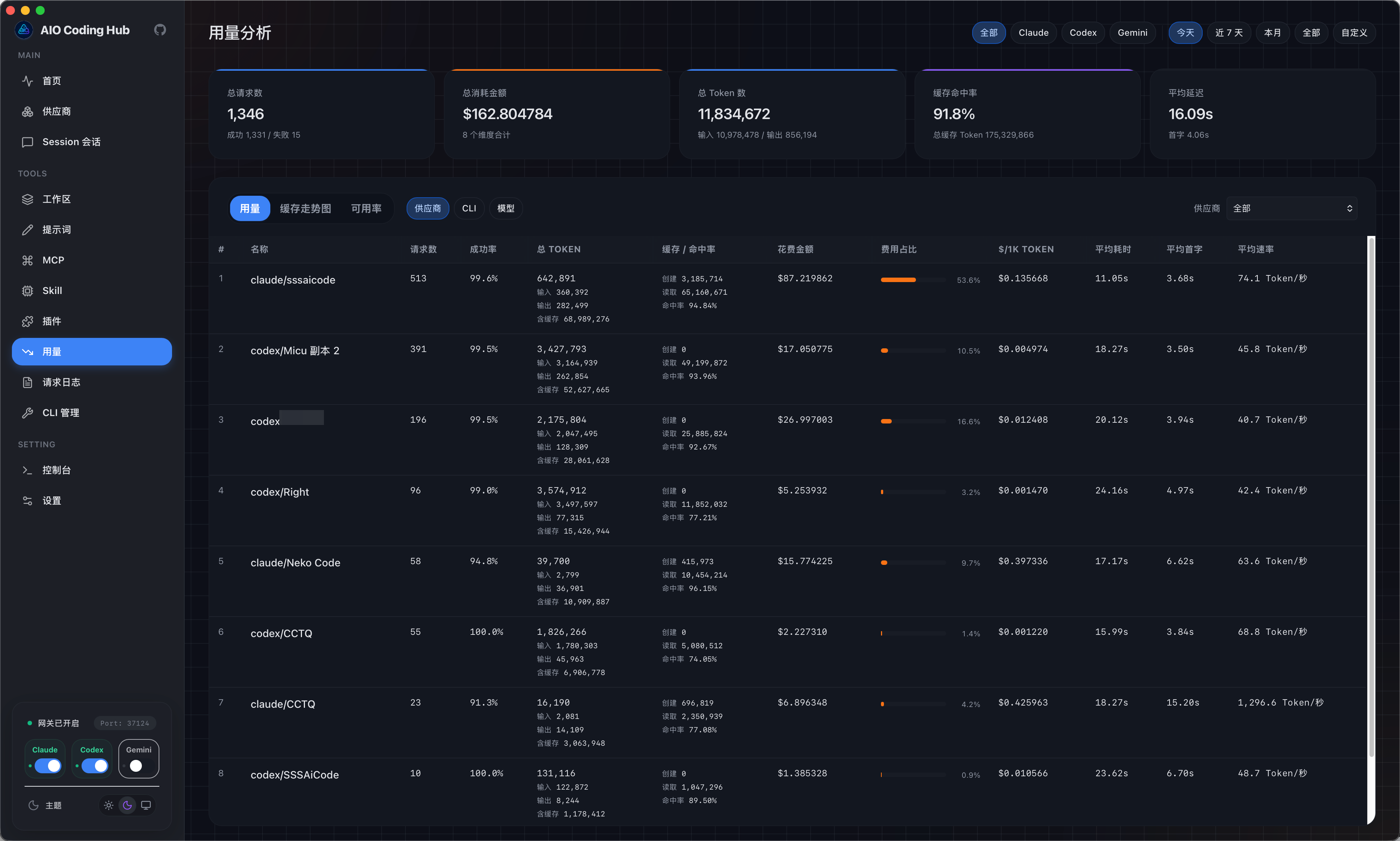Switch breakdown to 模型 view
The width and height of the screenshot is (1400, 841).
tap(505, 208)
